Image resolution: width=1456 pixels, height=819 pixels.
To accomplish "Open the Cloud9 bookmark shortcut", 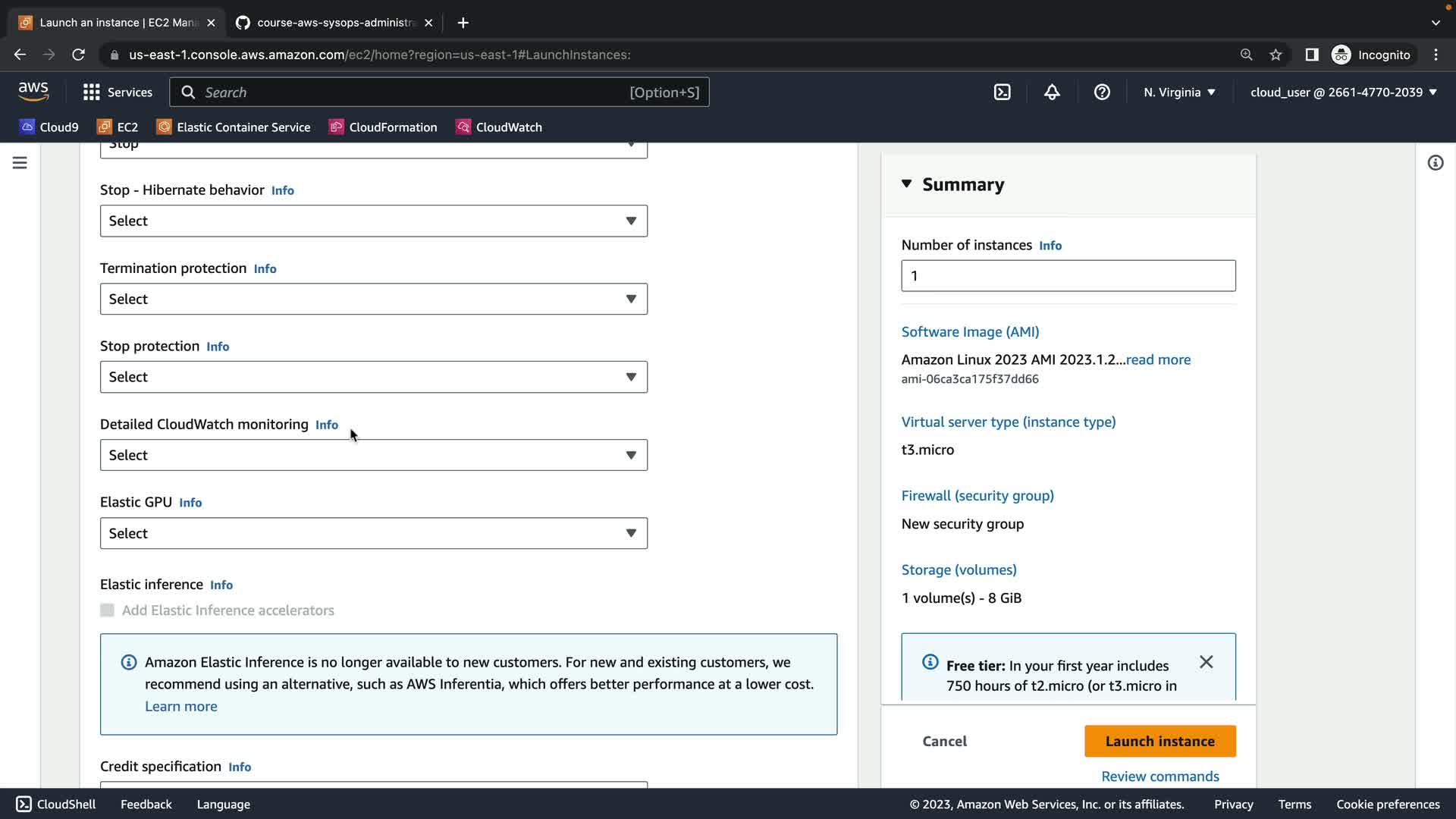I will tap(49, 127).
